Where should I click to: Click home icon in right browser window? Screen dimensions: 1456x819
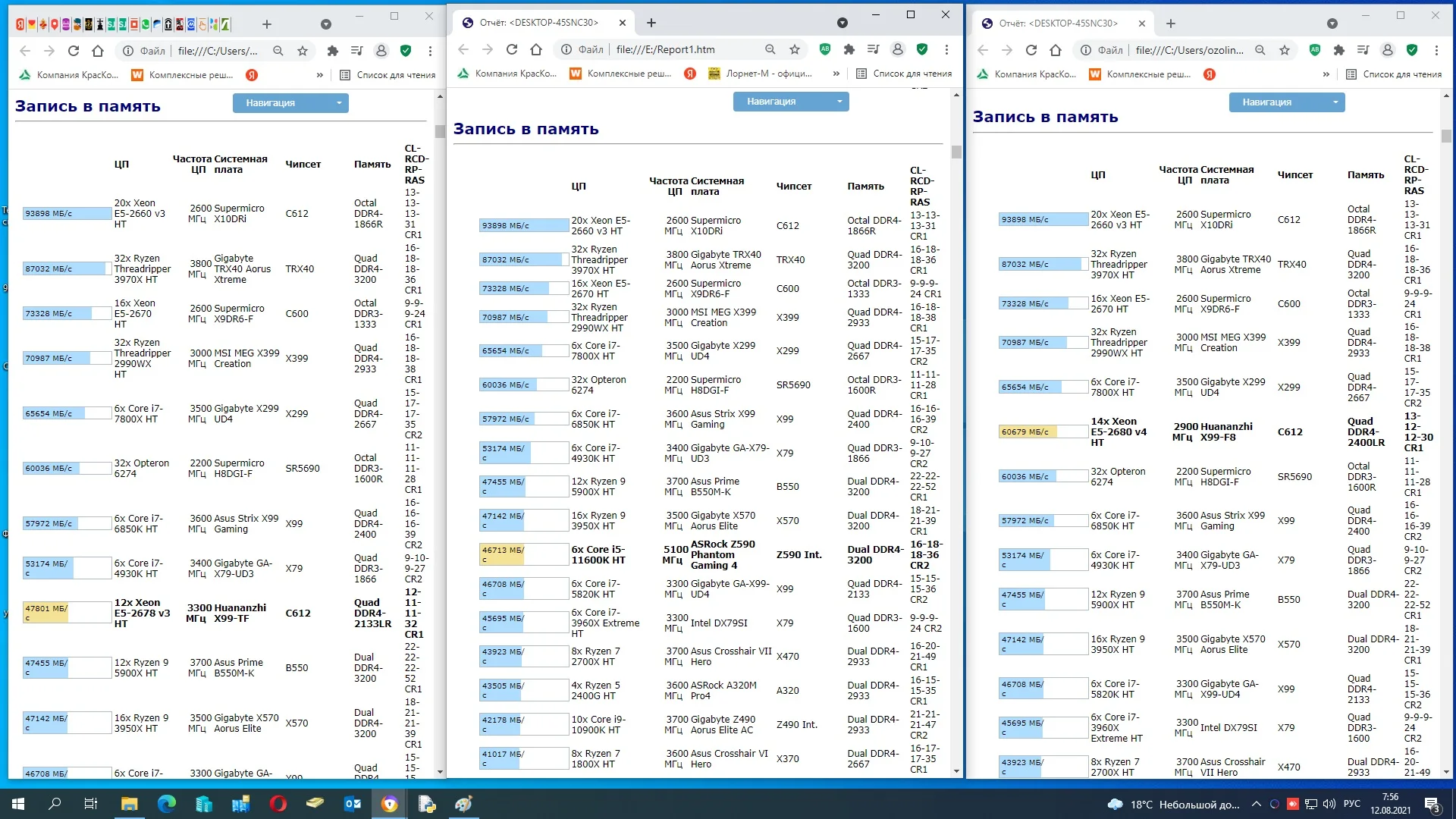[1056, 50]
